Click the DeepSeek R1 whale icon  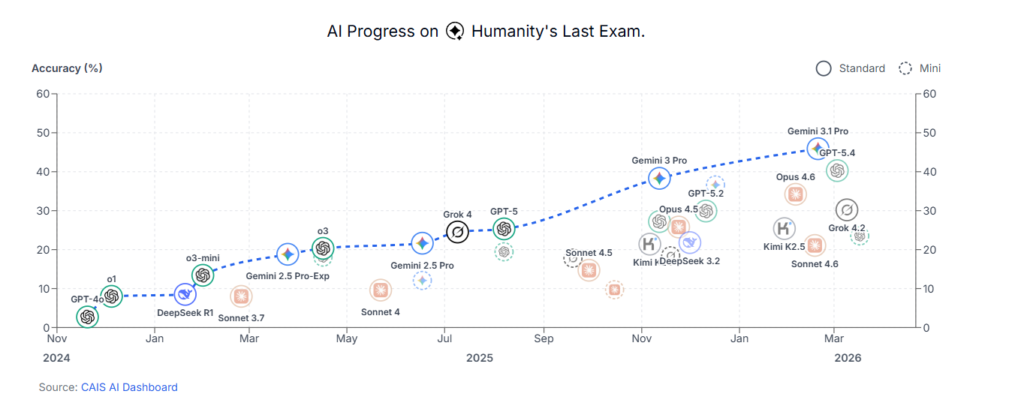pos(185,294)
